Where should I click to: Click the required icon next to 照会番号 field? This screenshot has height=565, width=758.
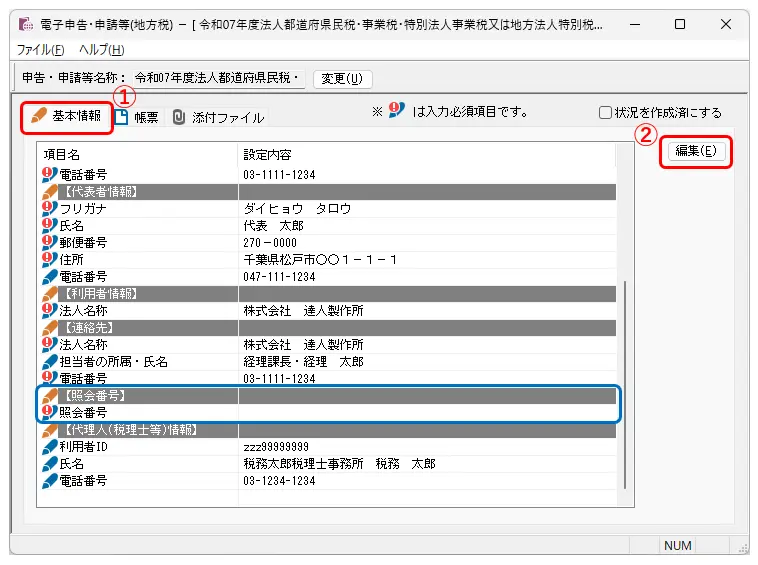point(50,413)
